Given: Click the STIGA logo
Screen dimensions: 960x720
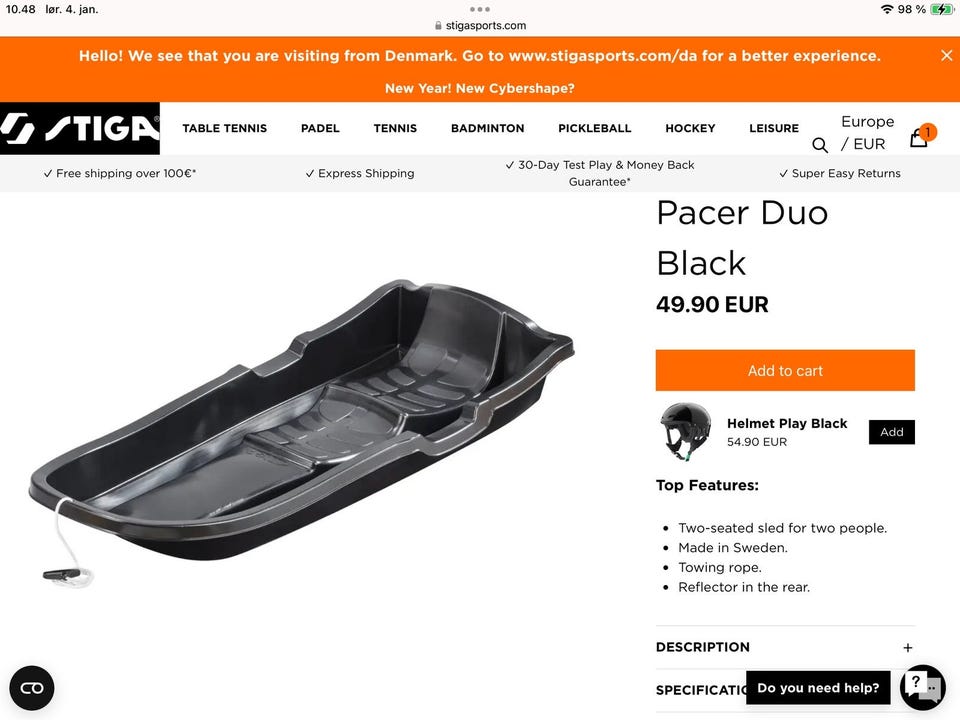Looking at the screenshot, I should (80, 128).
